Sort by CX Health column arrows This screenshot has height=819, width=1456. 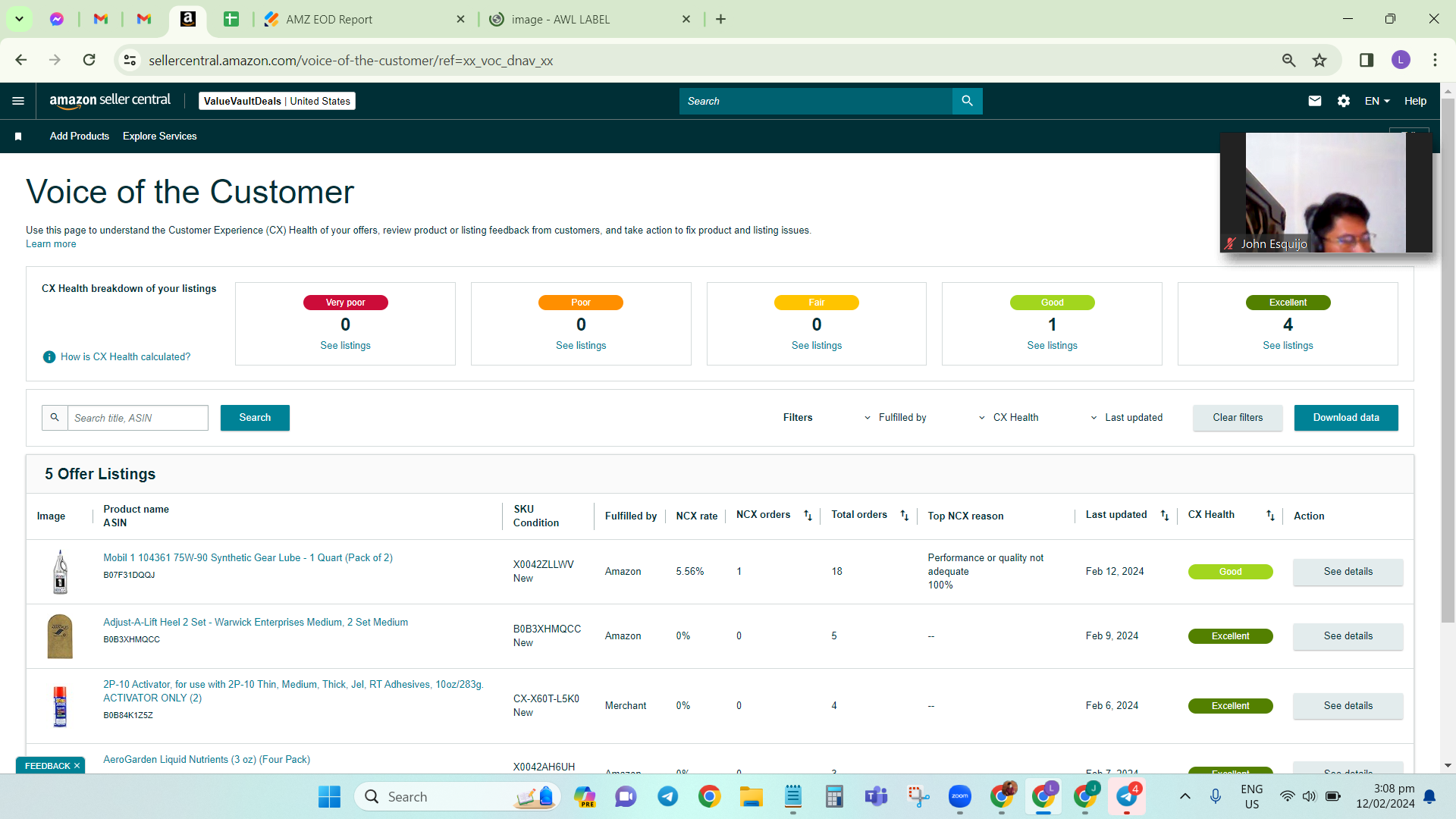[x=1270, y=516]
